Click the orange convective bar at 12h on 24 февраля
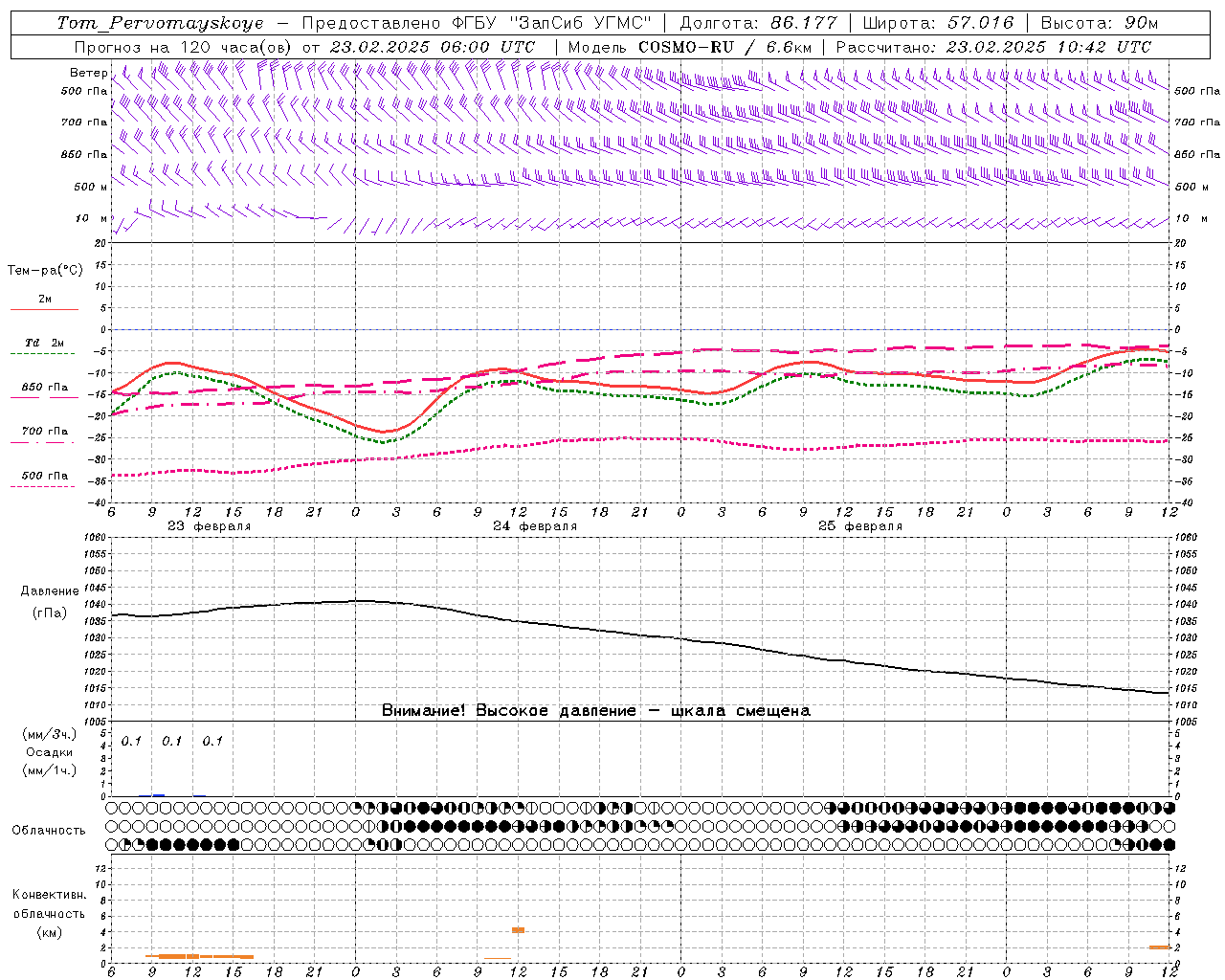This screenshot has width=1225, height=980. click(x=518, y=930)
